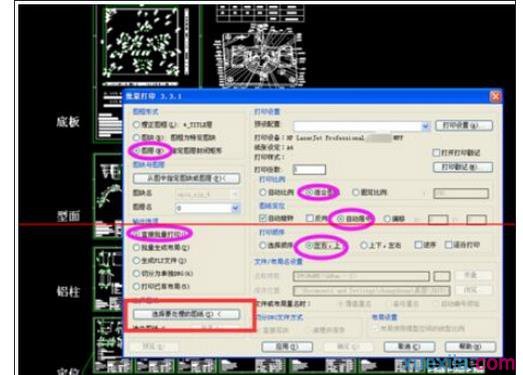Viewport: 523px width, 375px height.
Task: Click the 打印设置 button
Action: click(464, 125)
